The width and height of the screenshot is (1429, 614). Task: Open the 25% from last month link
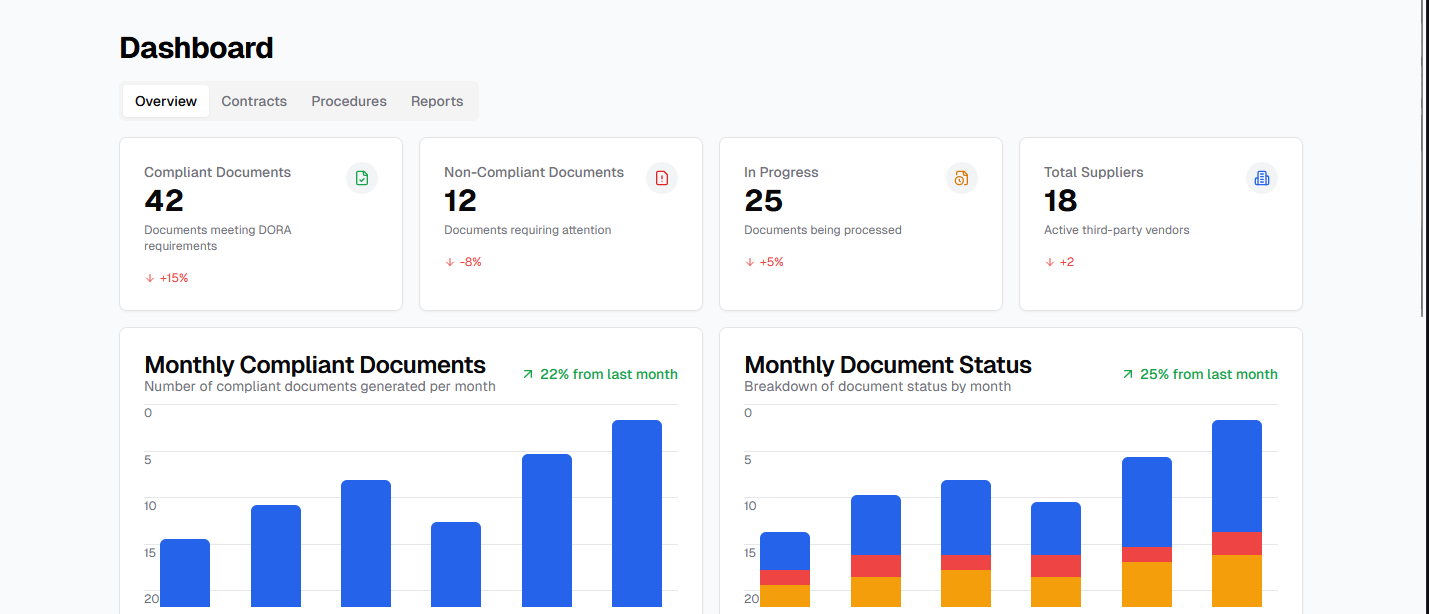click(1209, 373)
